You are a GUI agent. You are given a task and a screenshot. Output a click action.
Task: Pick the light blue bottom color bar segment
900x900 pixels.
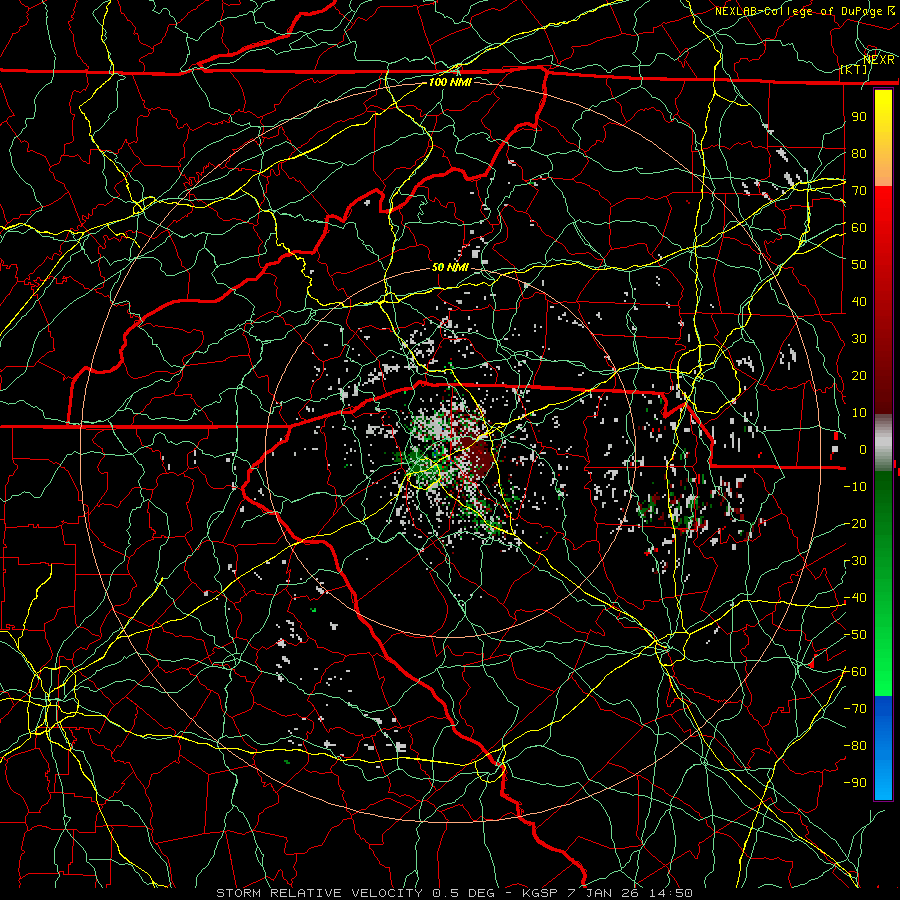click(x=883, y=778)
